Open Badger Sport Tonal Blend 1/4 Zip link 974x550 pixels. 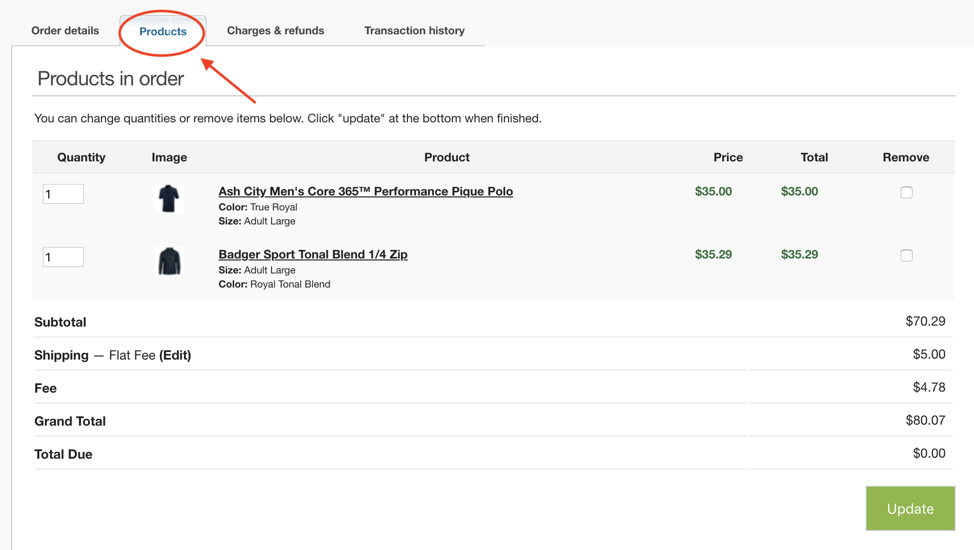pyautogui.click(x=313, y=254)
